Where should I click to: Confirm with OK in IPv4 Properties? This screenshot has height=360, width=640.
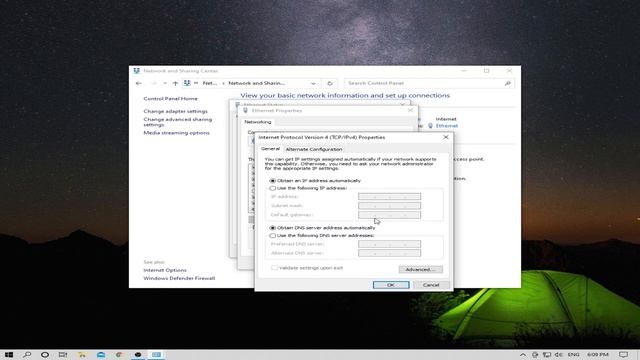click(x=391, y=285)
